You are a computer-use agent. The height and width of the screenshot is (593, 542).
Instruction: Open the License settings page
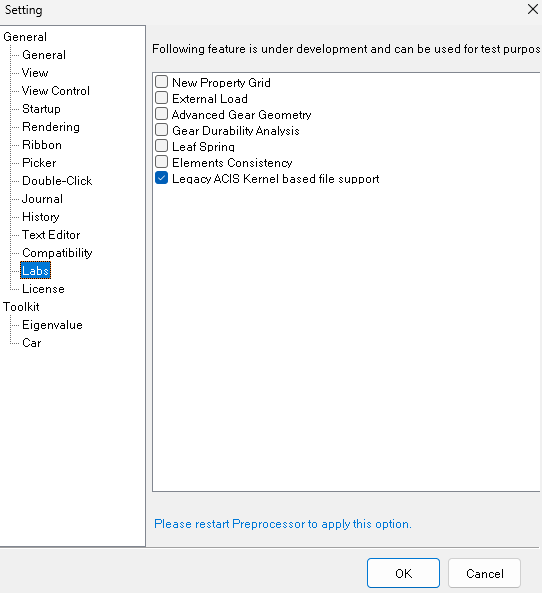43,289
